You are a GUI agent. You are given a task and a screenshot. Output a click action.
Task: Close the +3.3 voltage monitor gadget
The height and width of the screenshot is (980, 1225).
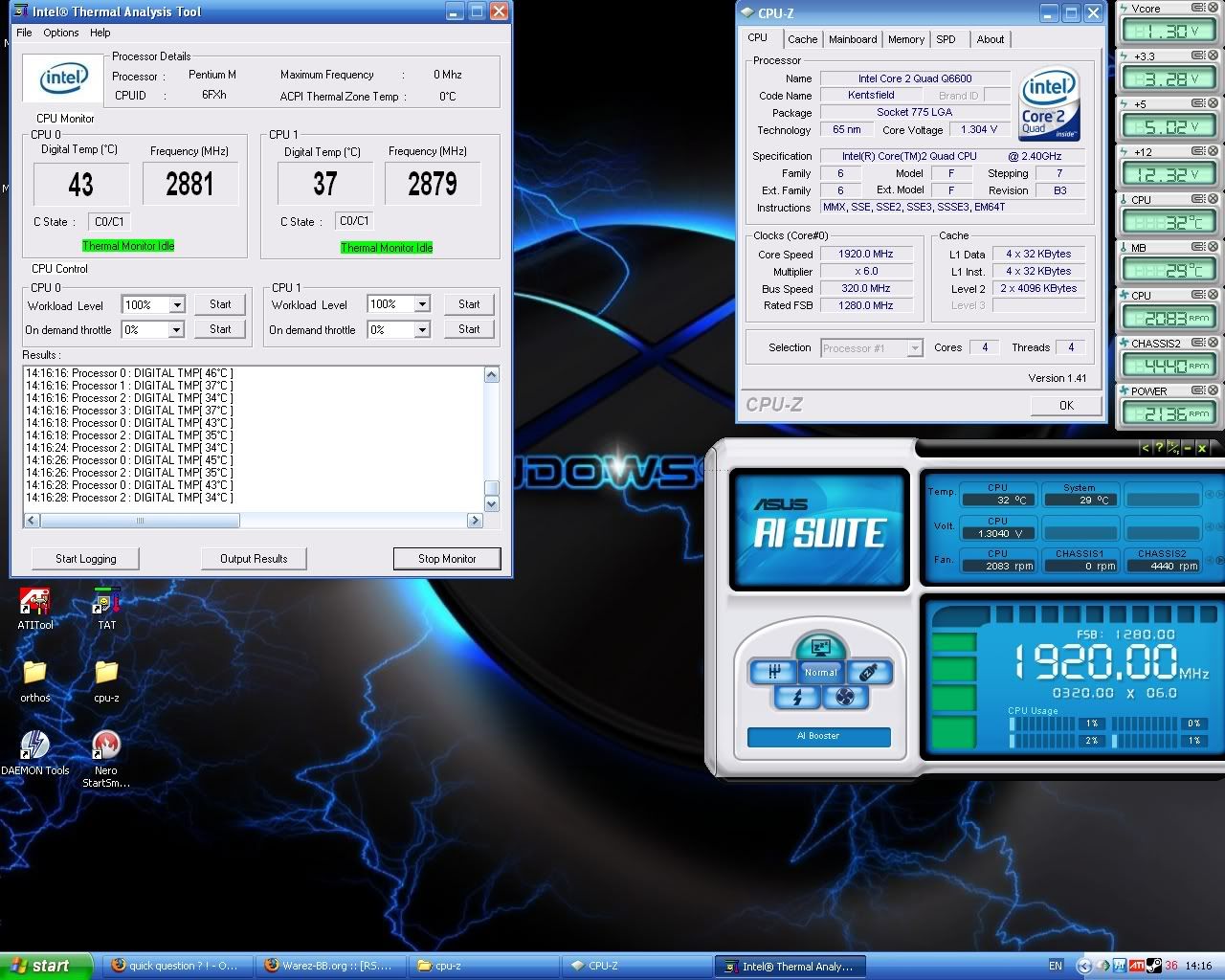pyautogui.click(x=1213, y=56)
